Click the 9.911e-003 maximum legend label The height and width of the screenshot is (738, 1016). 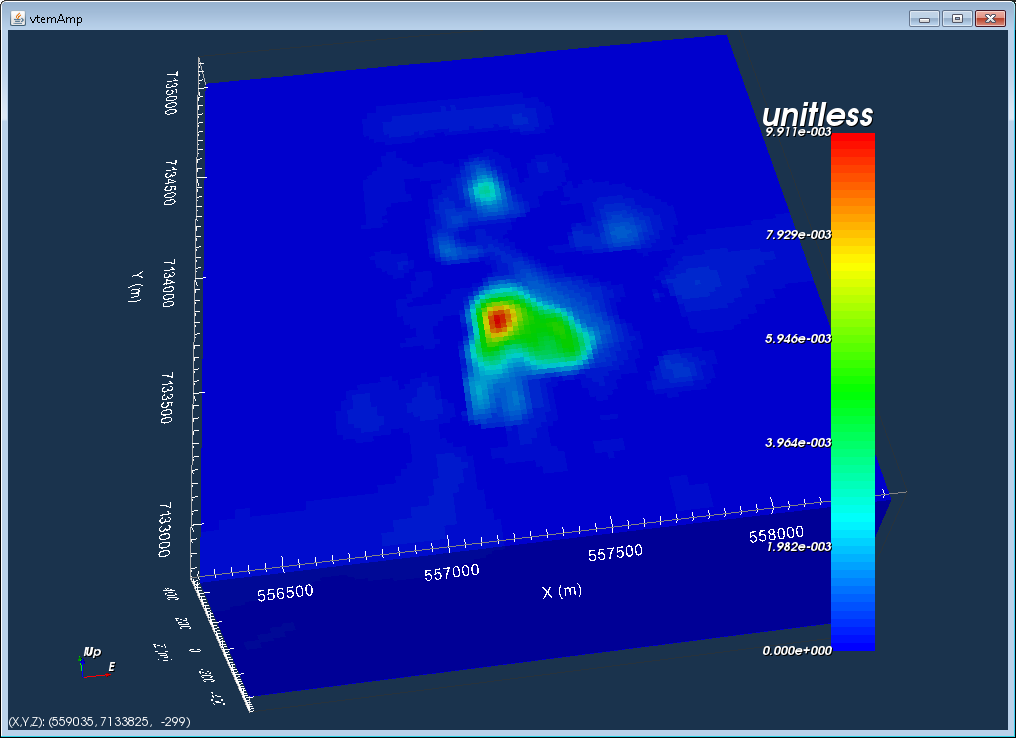coord(798,132)
